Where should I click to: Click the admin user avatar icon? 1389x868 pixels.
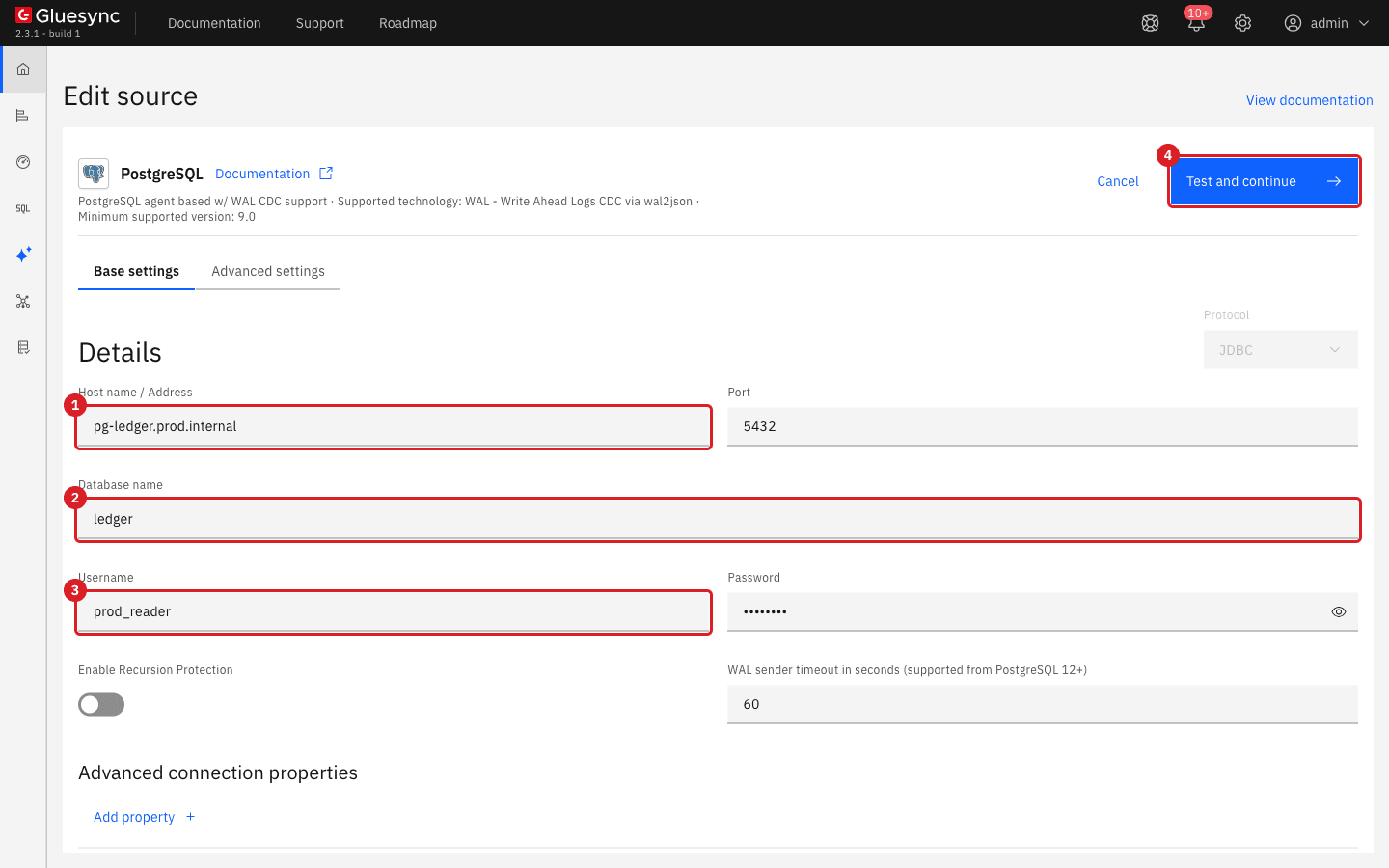tap(1293, 23)
